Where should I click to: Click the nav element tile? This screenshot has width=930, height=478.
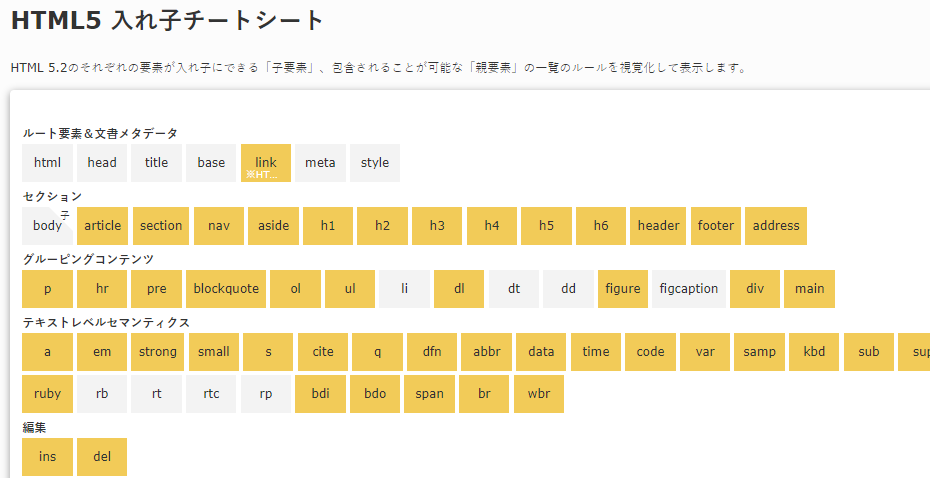[x=219, y=225]
